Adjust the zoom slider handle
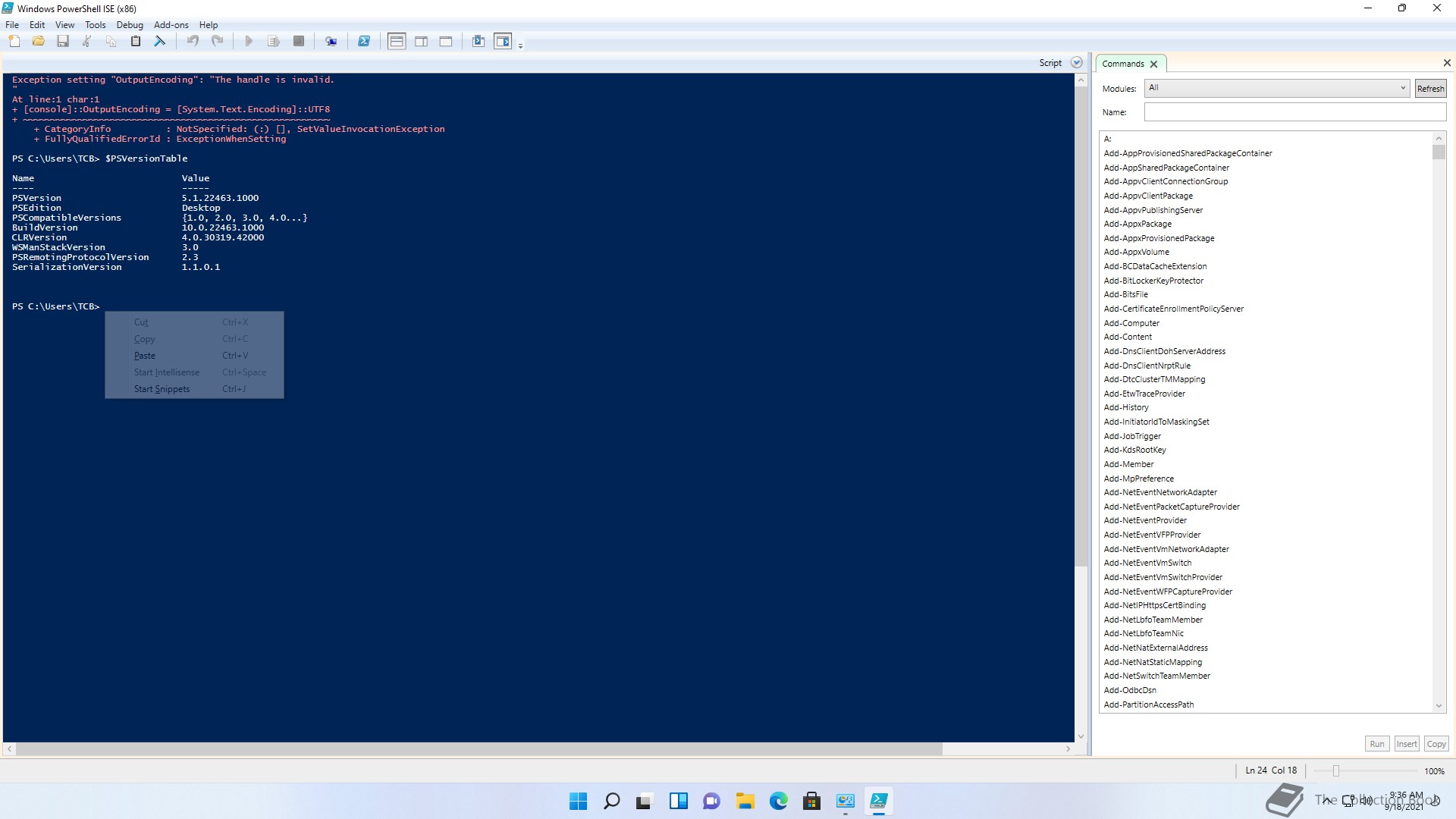The height and width of the screenshot is (819, 1456). tap(1336, 770)
